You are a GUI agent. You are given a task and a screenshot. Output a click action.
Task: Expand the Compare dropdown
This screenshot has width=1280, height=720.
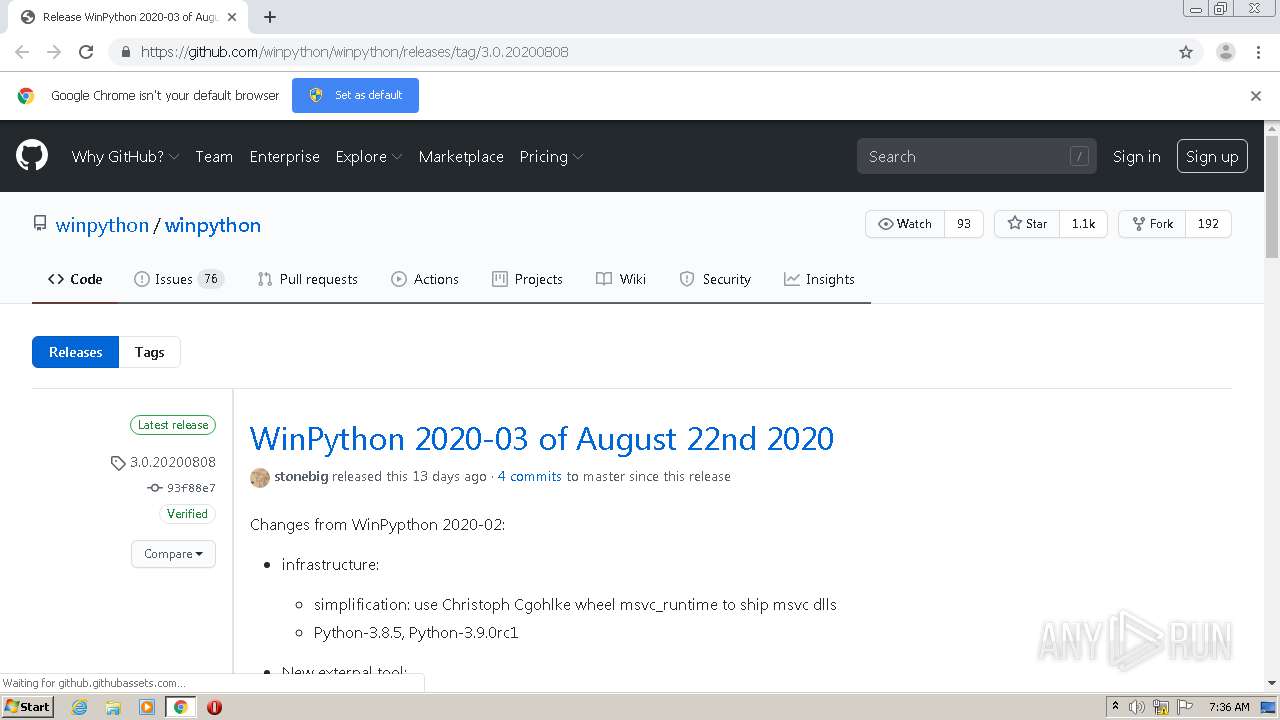point(173,554)
